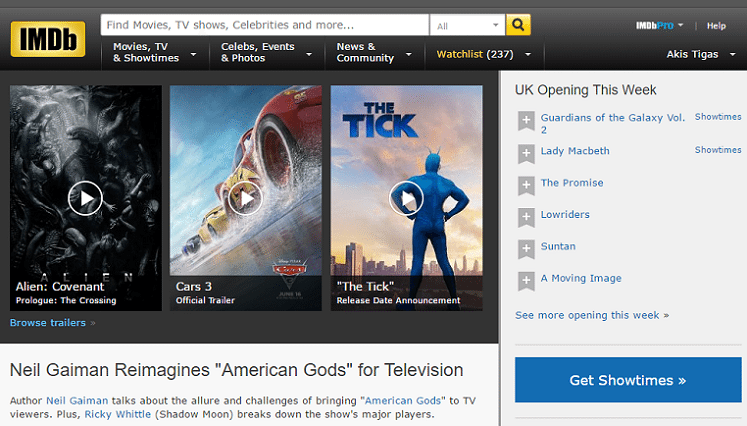
Task: Click the search input field
Action: pyautogui.click(x=265, y=25)
